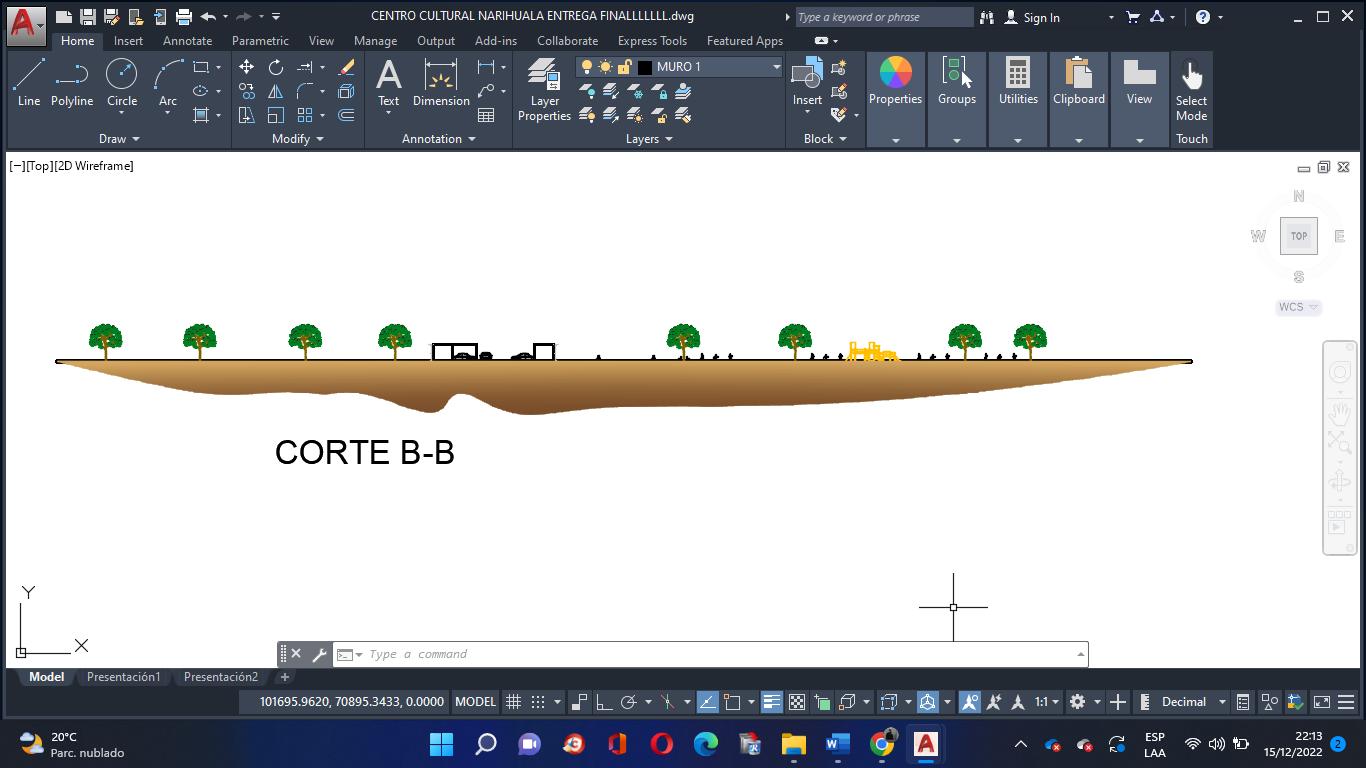
Task: Toggle lineweight display in status bar
Action: pos(771,702)
